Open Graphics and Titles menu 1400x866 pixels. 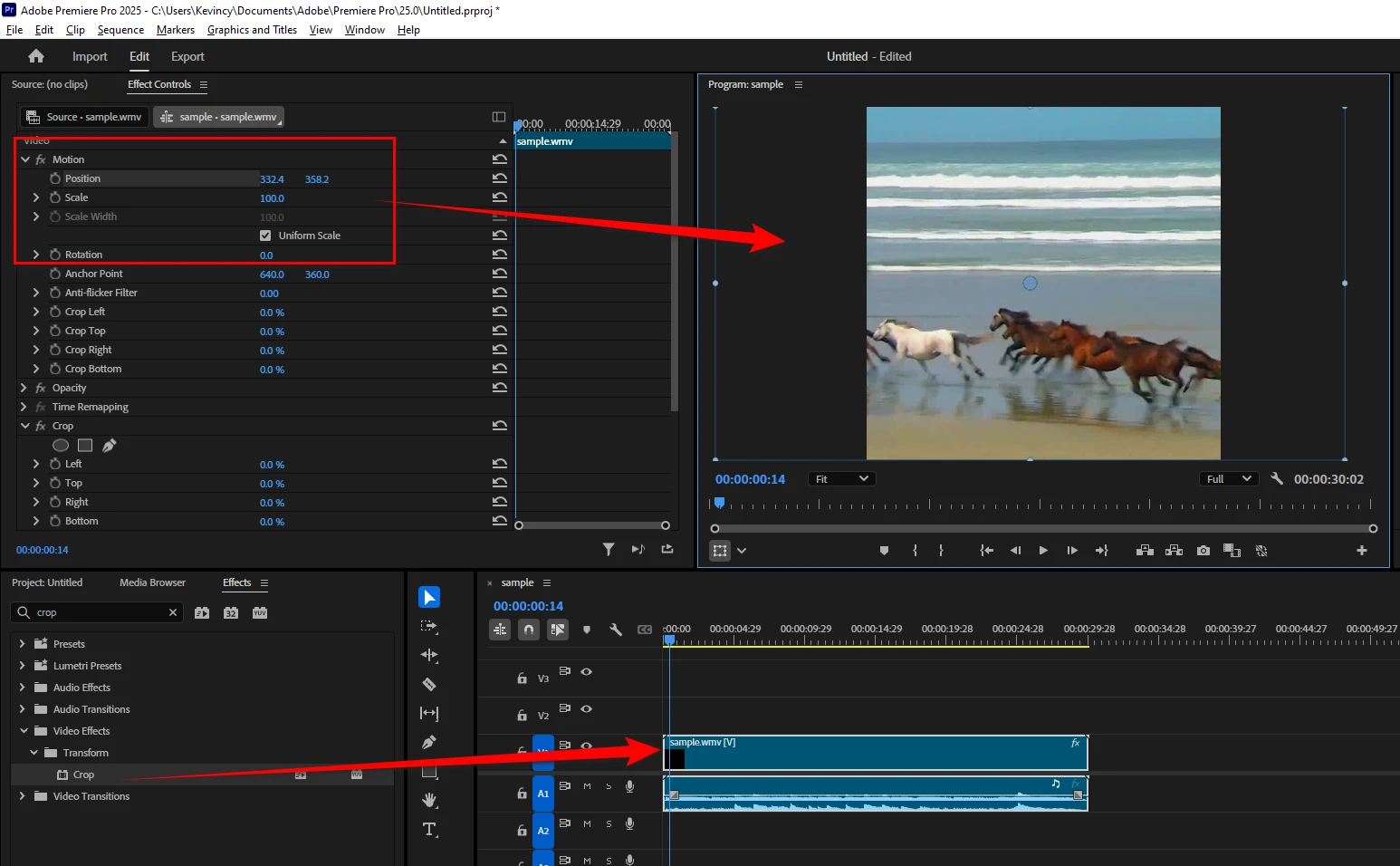(252, 30)
